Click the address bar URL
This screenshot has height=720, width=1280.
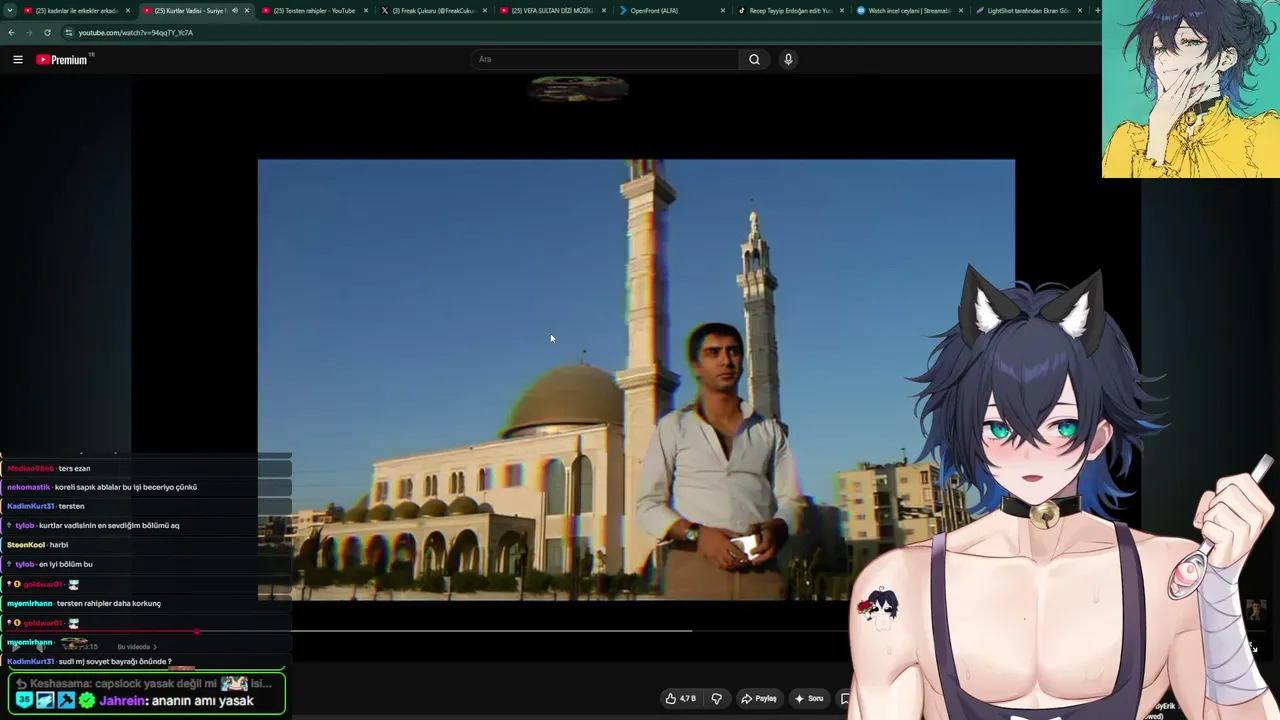(x=136, y=33)
